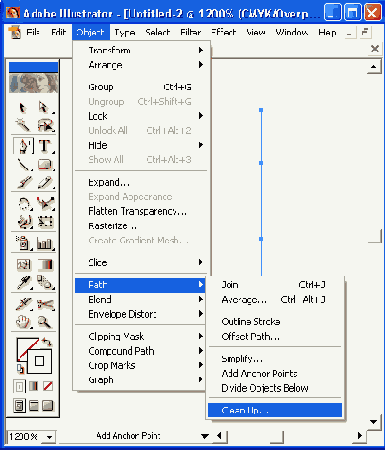Choose the Magic Wand tool
Viewport: 385px width, 450px height.
click(x=23, y=125)
